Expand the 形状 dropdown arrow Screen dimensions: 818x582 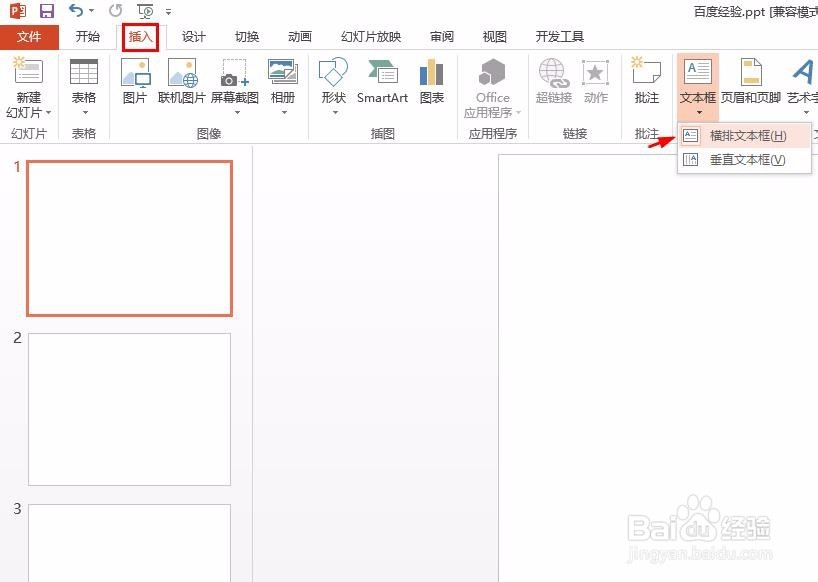coord(335,112)
